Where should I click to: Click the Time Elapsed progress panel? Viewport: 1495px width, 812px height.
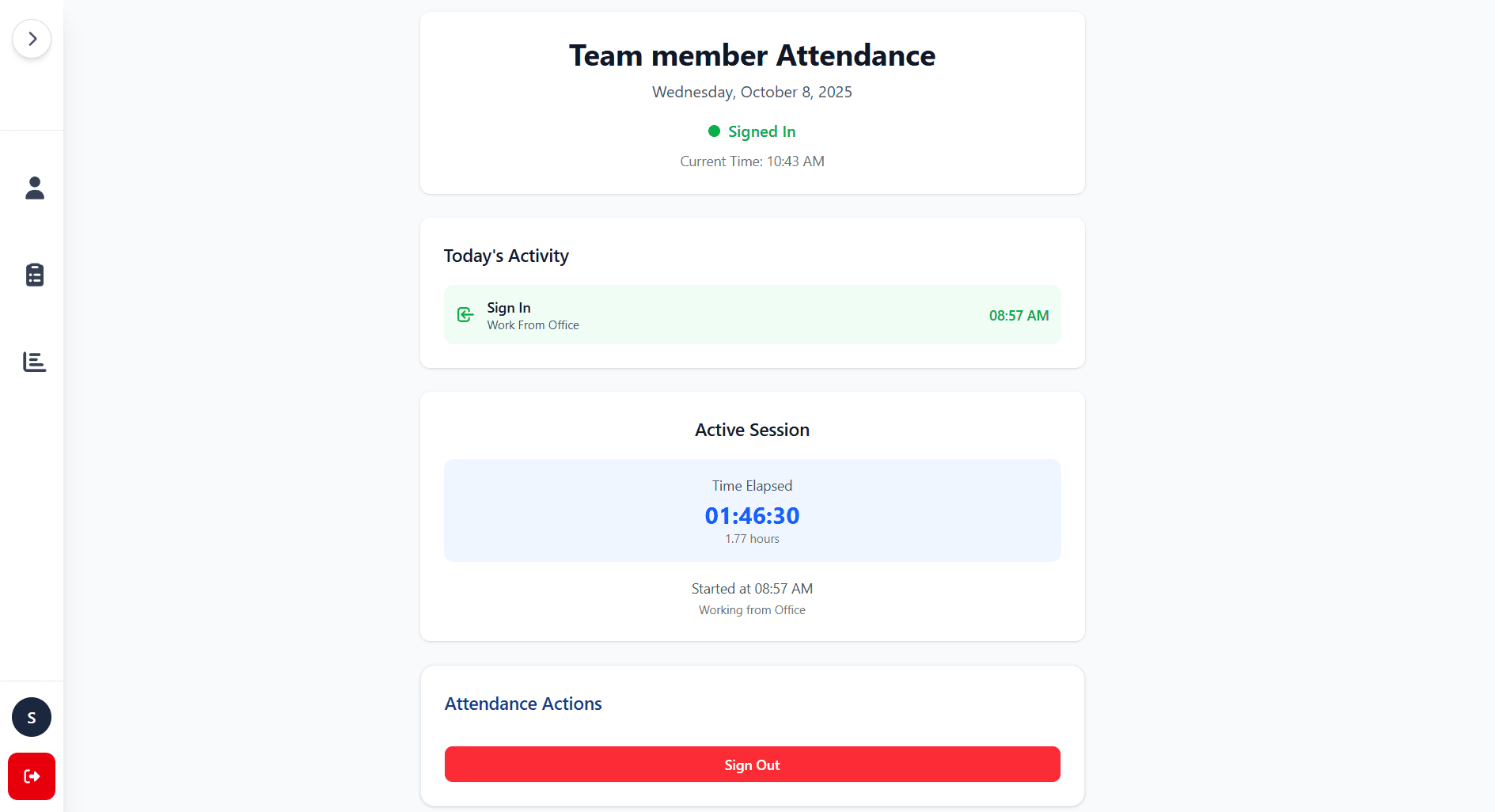[x=752, y=510]
